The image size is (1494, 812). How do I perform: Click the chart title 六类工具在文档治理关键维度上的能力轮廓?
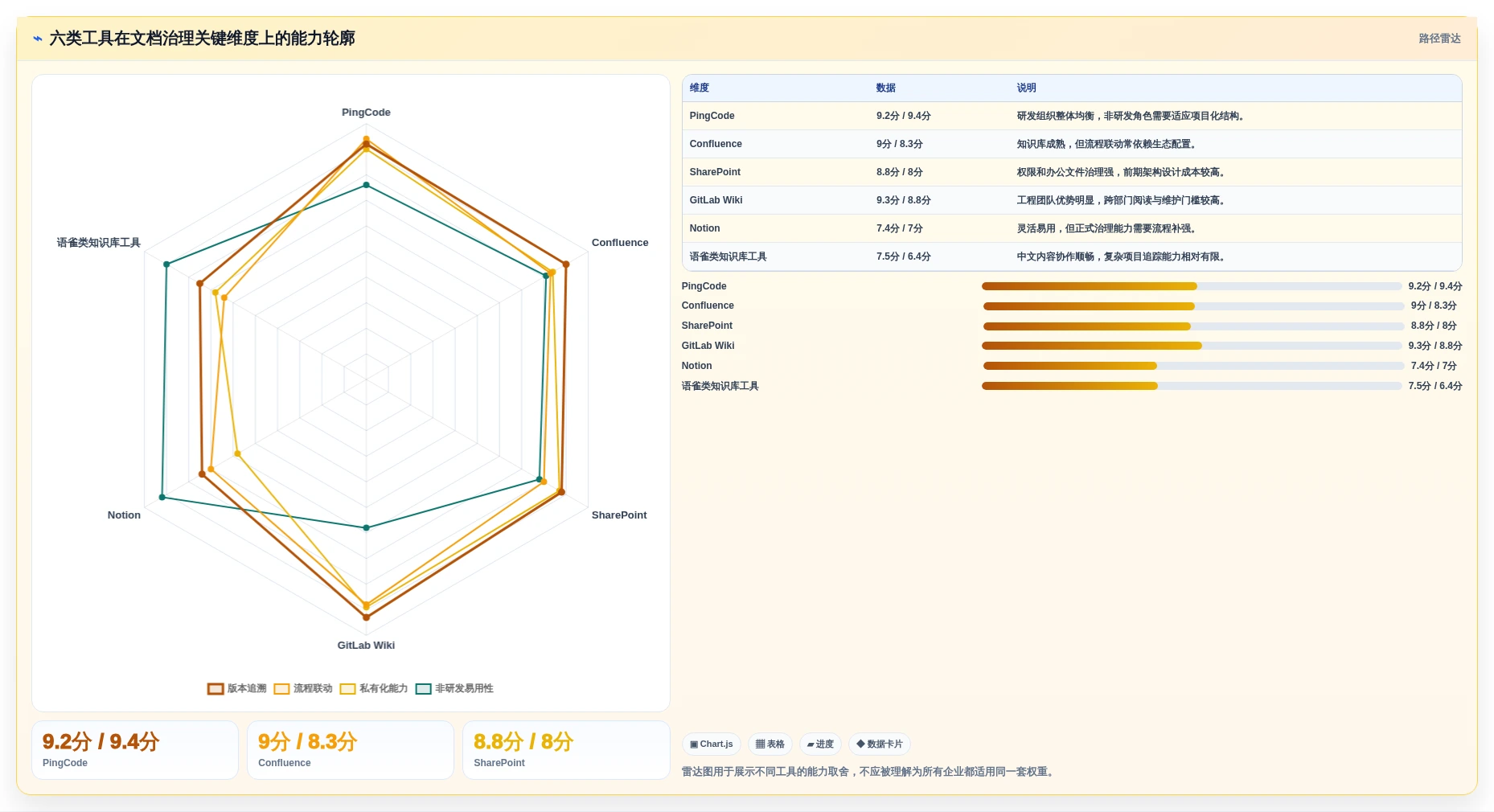tap(202, 39)
